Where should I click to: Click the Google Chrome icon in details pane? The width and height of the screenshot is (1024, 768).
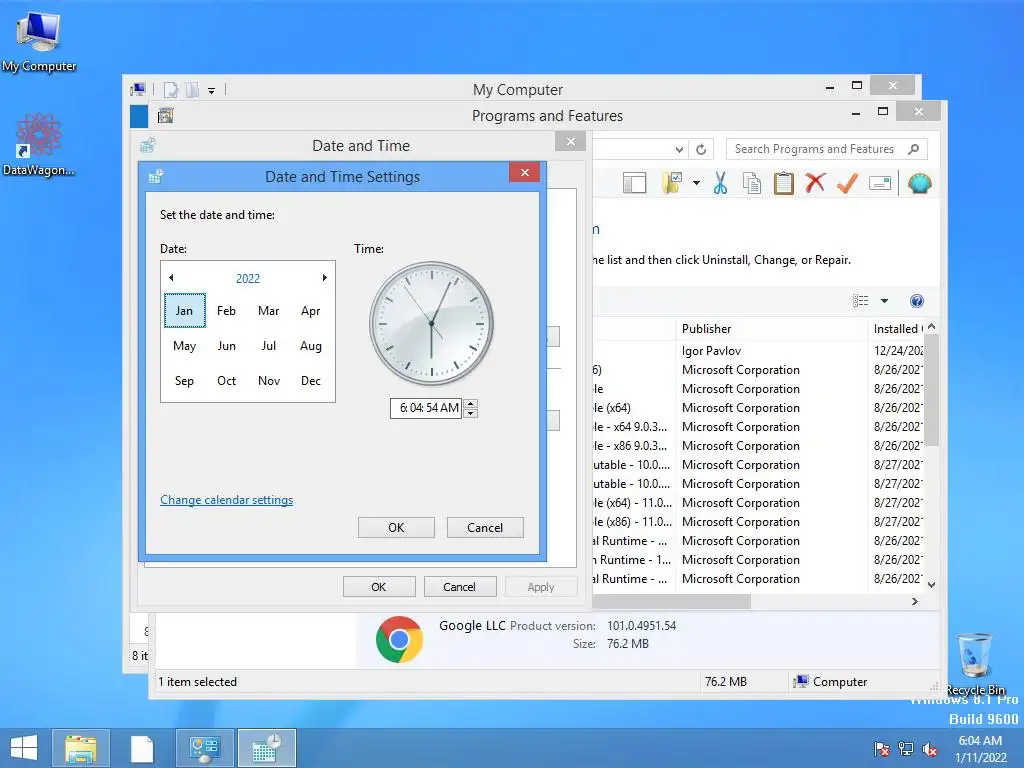click(x=399, y=639)
